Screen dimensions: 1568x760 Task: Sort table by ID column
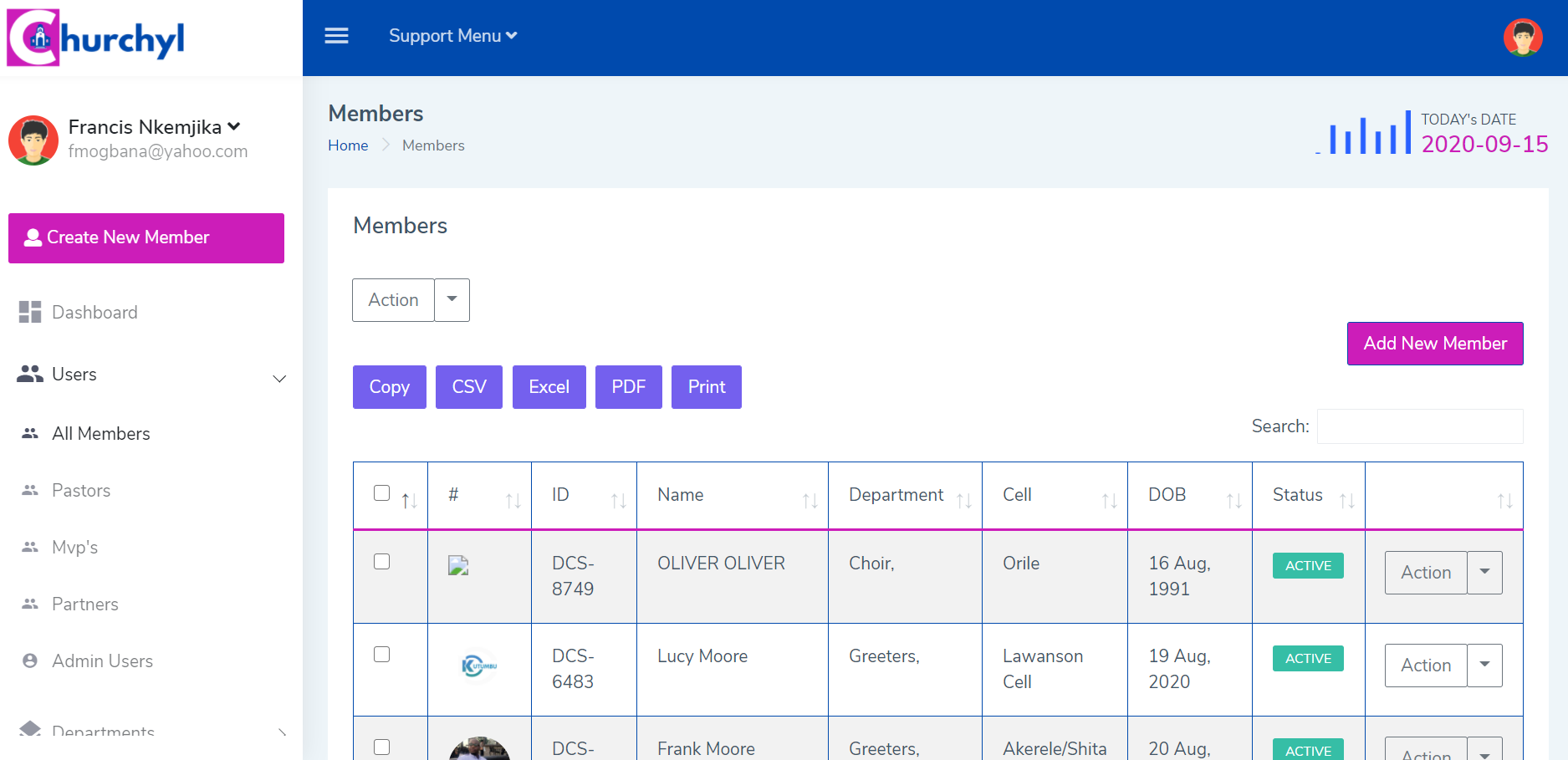pos(618,501)
